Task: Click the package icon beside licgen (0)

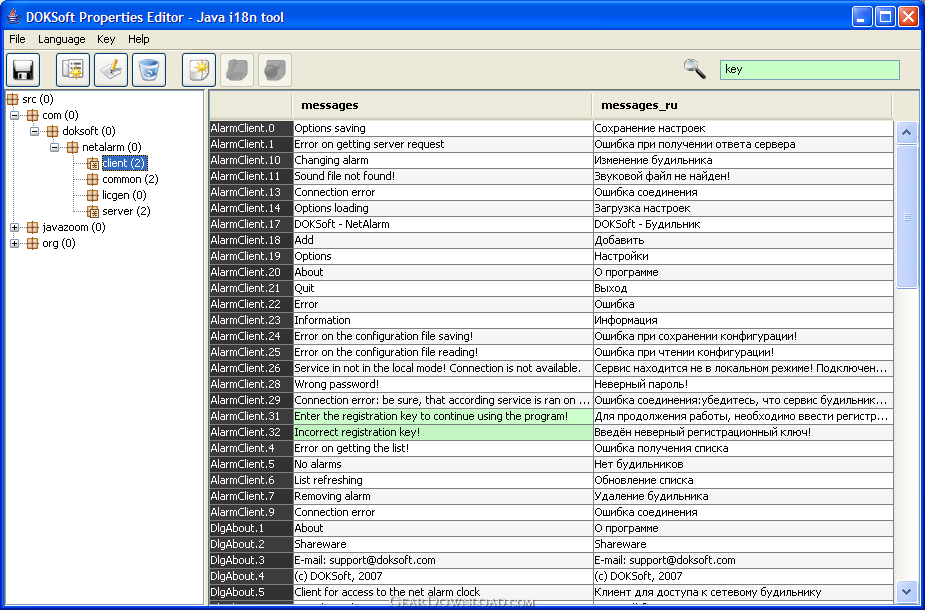Action: coord(93,195)
